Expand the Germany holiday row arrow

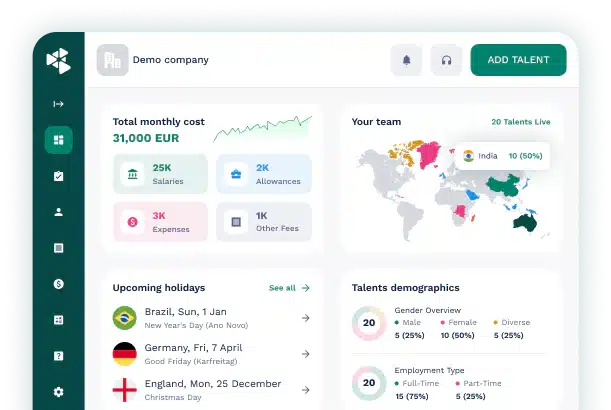point(306,354)
